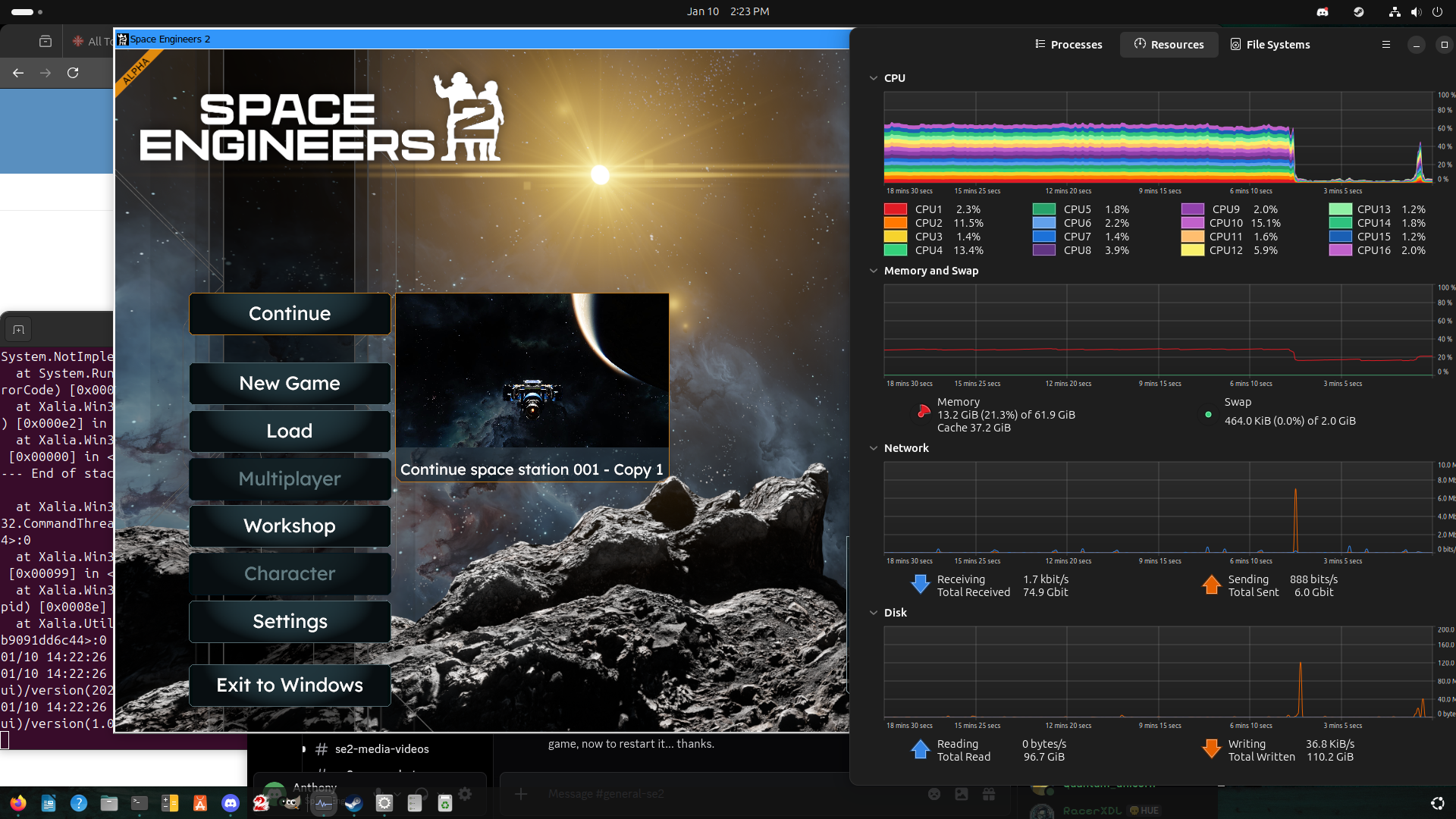The height and width of the screenshot is (819, 1456).
Task: Click Exit to Windows button
Action: 290,686
